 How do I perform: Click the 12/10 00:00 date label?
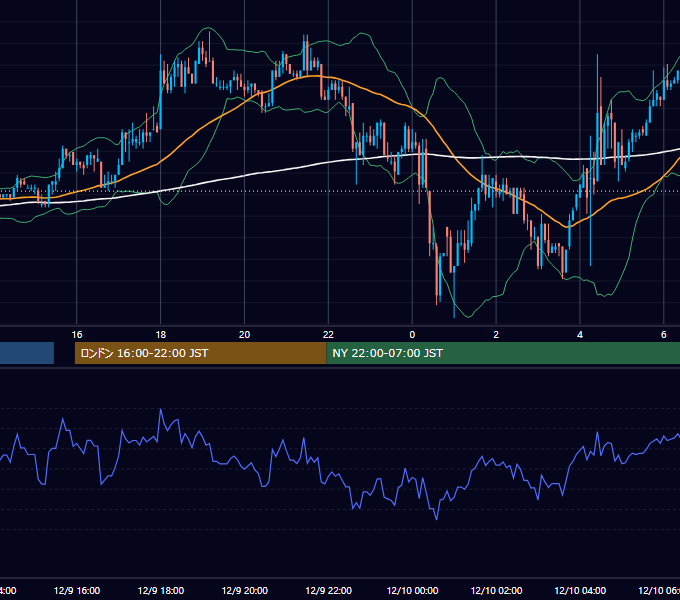tap(412, 590)
